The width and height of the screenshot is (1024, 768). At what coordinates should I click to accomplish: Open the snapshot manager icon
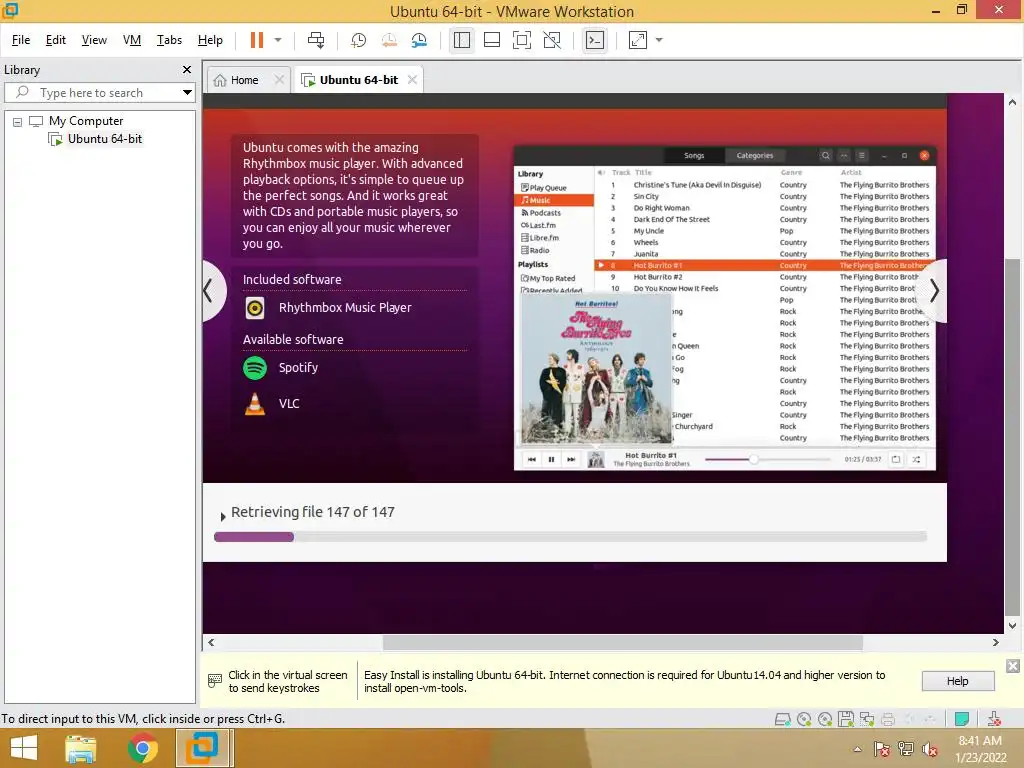pos(419,40)
